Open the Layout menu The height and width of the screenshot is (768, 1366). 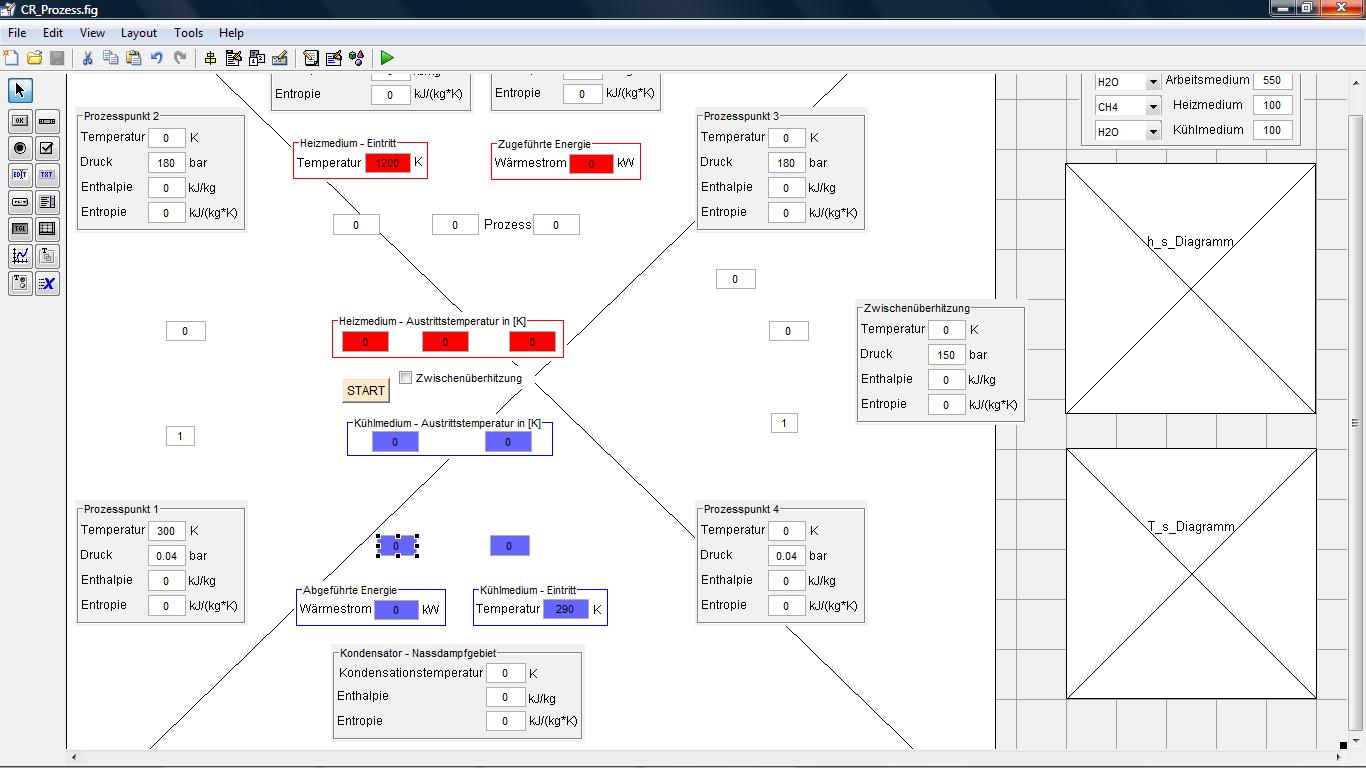(x=139, y=33)
